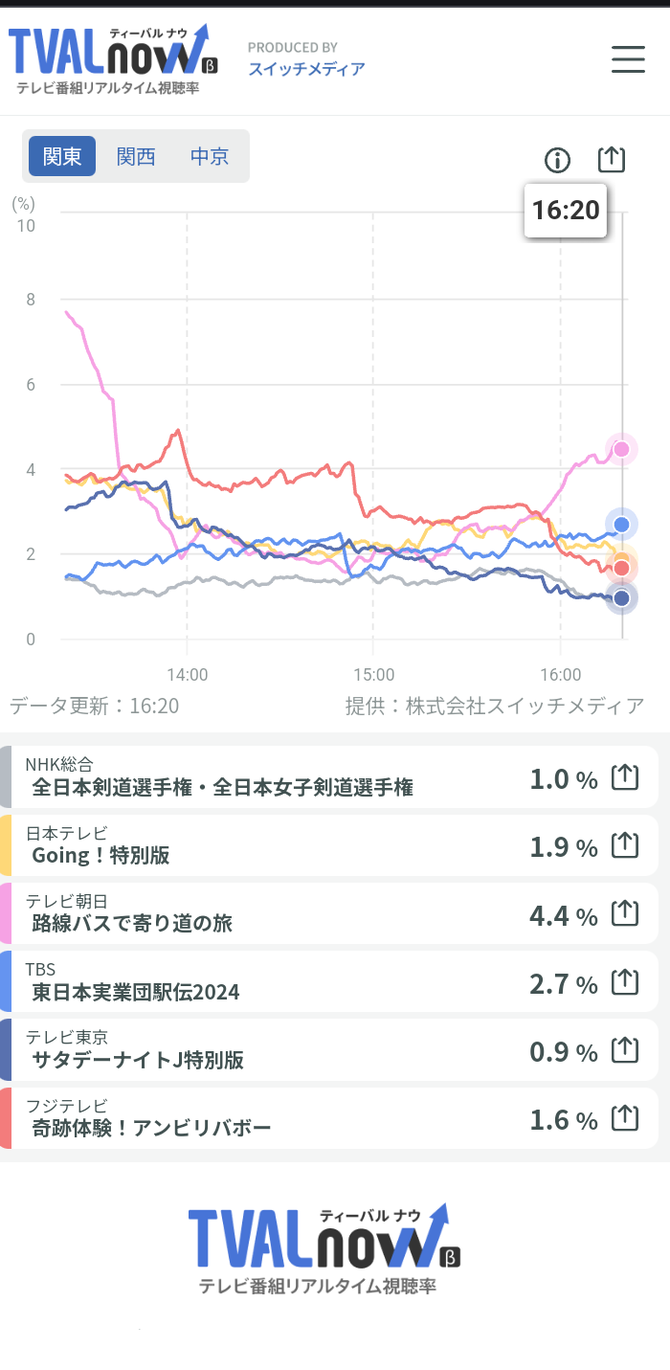
Task: Share the テレビ東京 サタデーナイトJ rating
Action: [625, 1050]
